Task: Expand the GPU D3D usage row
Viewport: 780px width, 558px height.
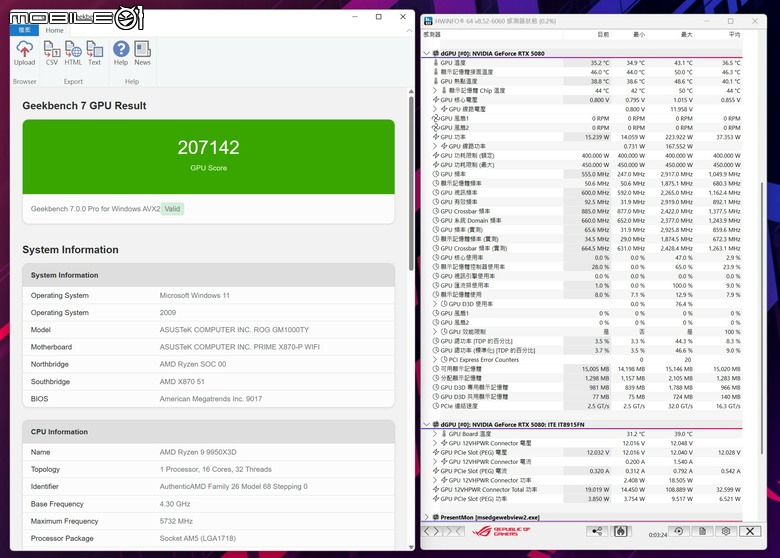Action: point(435,304)
